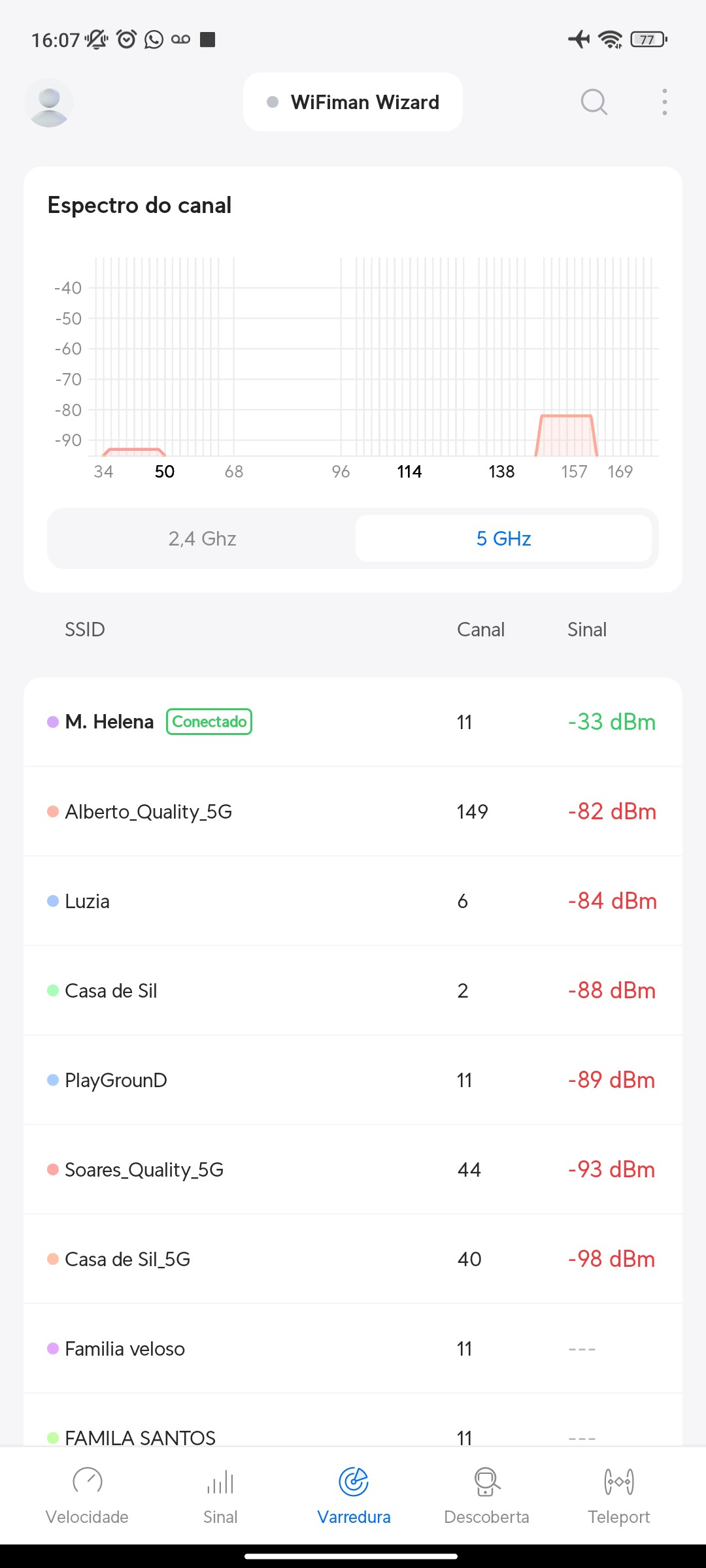The width and height of the screenshot is (706, 1568).
Task: Open the WiFiman Wizard selector
Action: tap(353, 102)
